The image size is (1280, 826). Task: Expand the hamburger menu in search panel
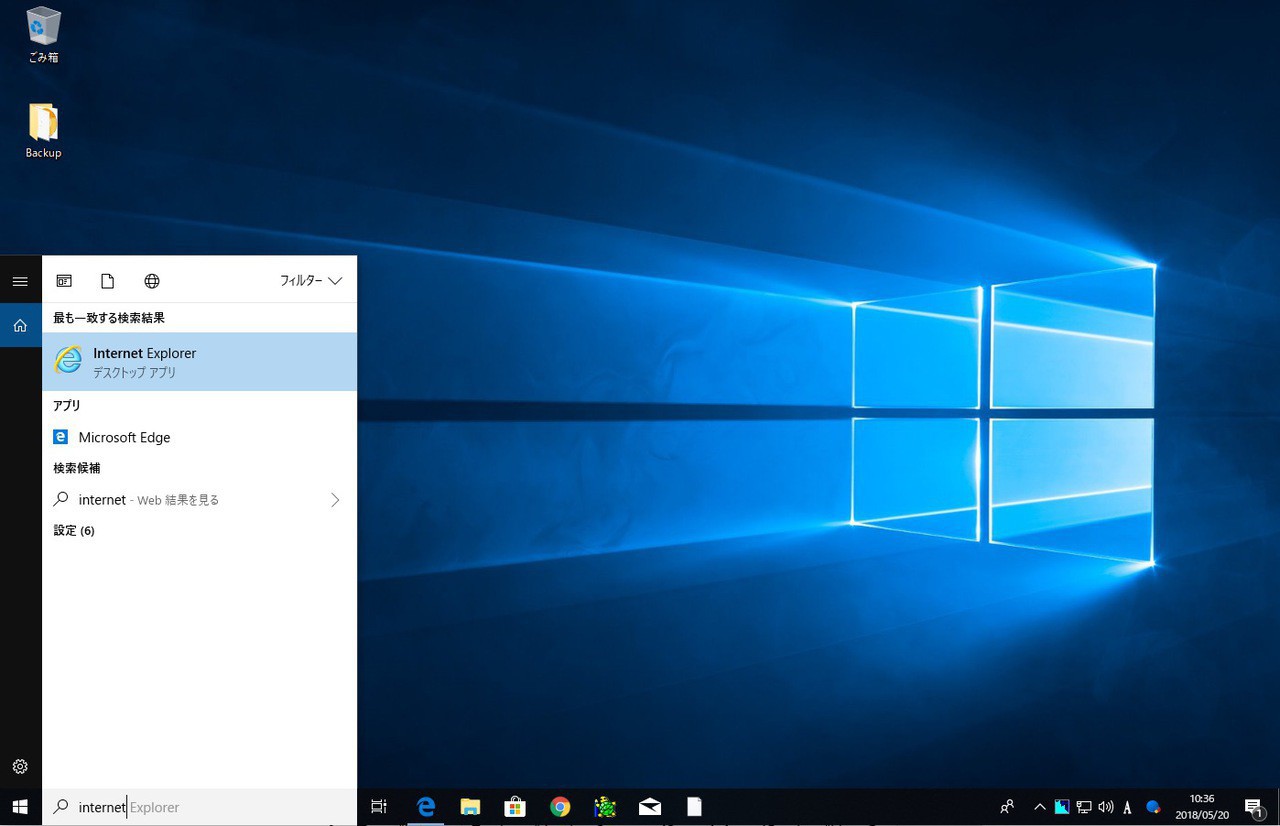pos(20,281)
